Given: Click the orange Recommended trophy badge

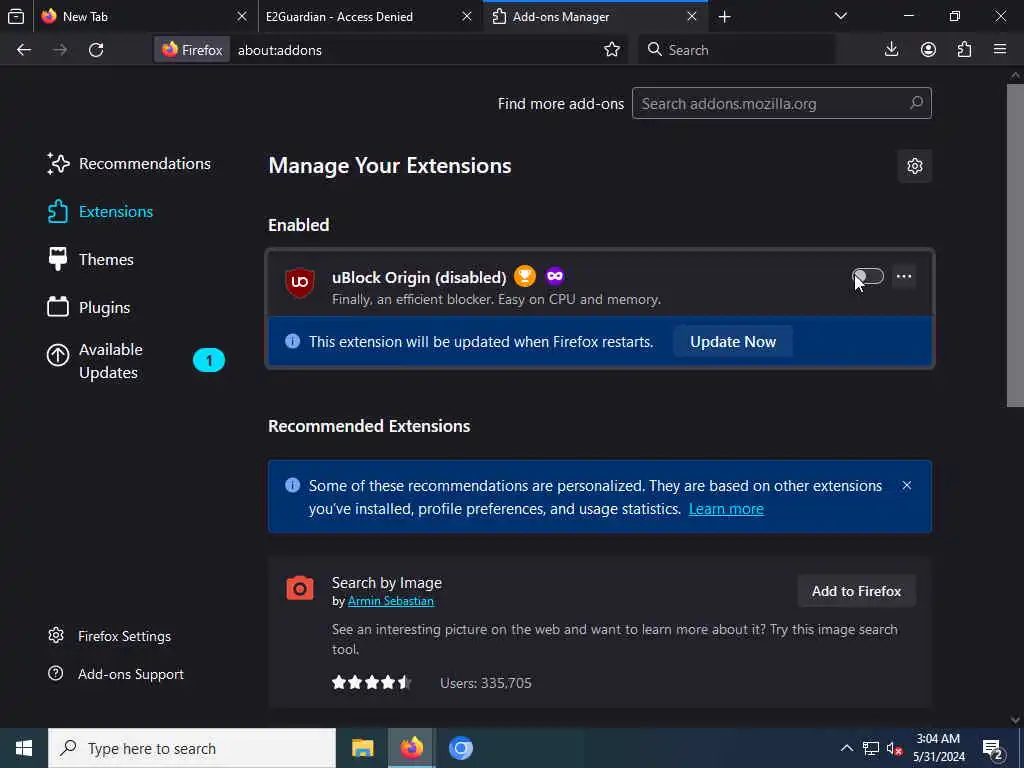Looking at the screenshot, I should [524, 276].
